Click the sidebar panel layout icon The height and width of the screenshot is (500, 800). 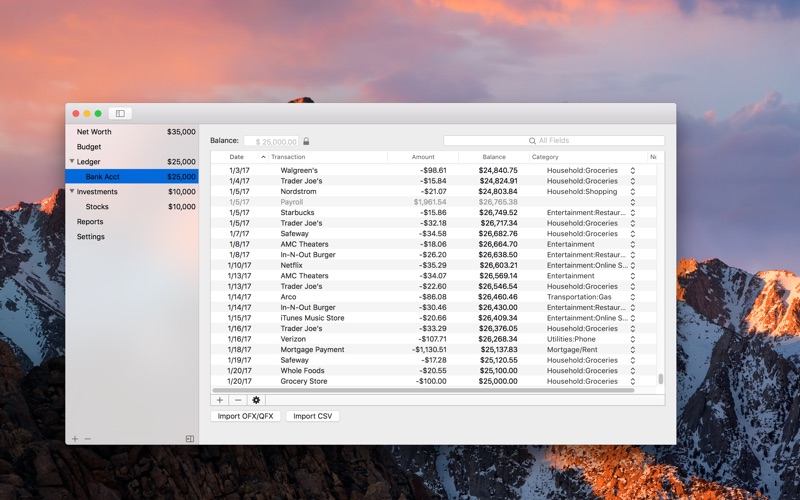pos(190,439)
